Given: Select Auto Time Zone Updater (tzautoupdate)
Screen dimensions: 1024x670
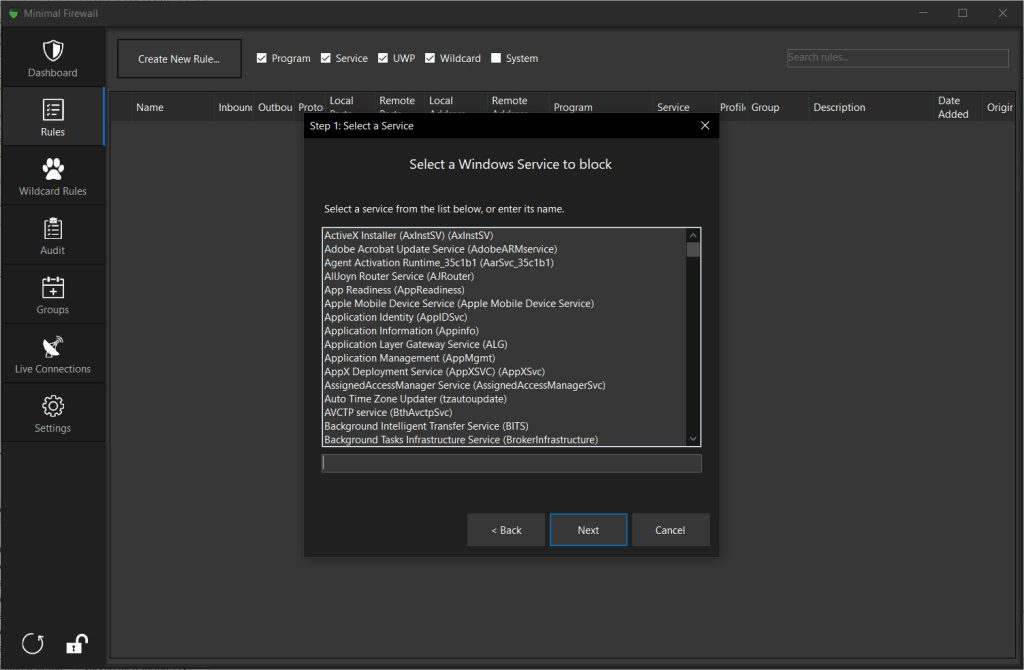Looking at the screenshot, I should pos(504,399).
